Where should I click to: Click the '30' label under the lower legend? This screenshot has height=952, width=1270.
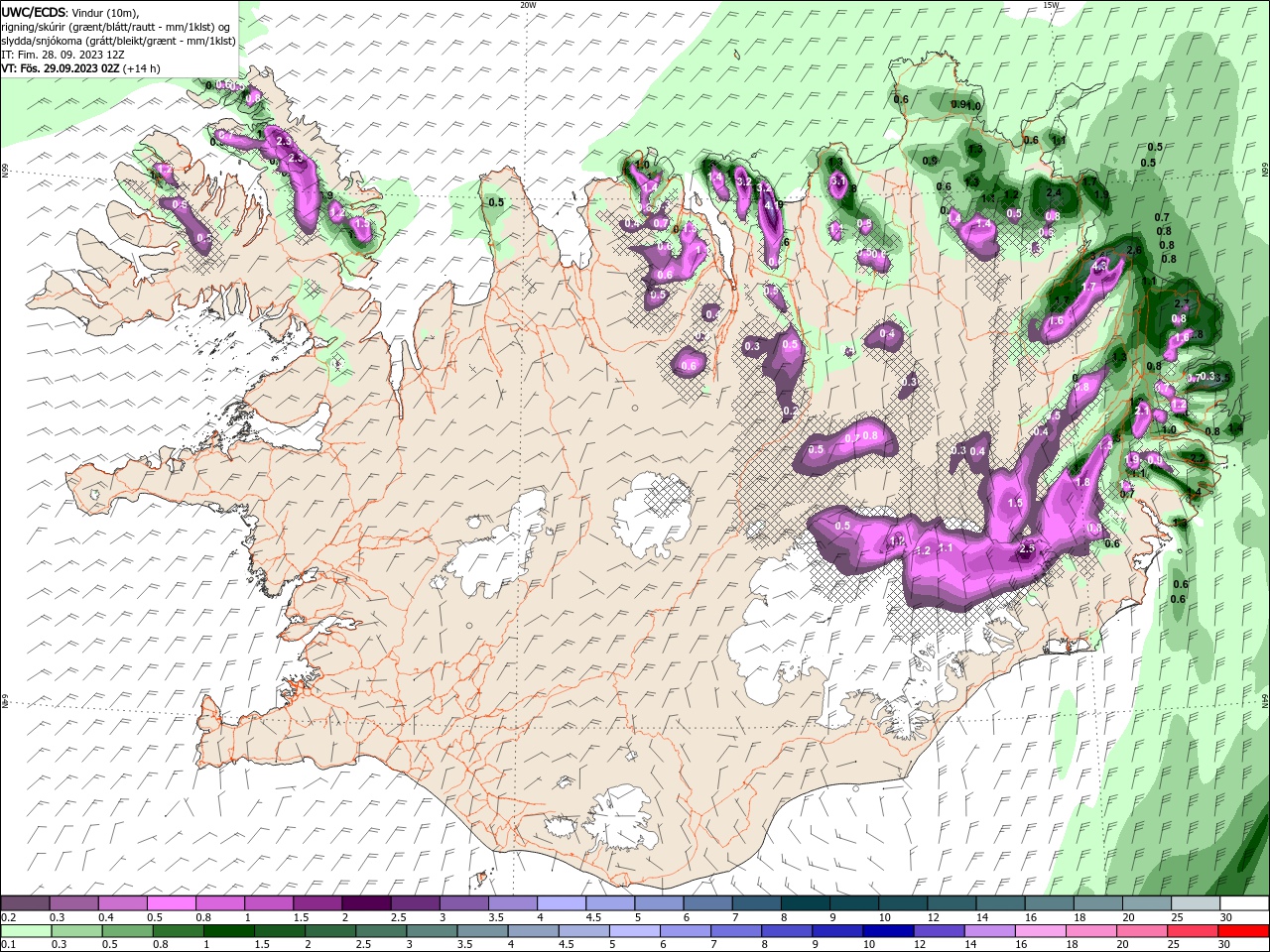click(x=1226, y=945)
